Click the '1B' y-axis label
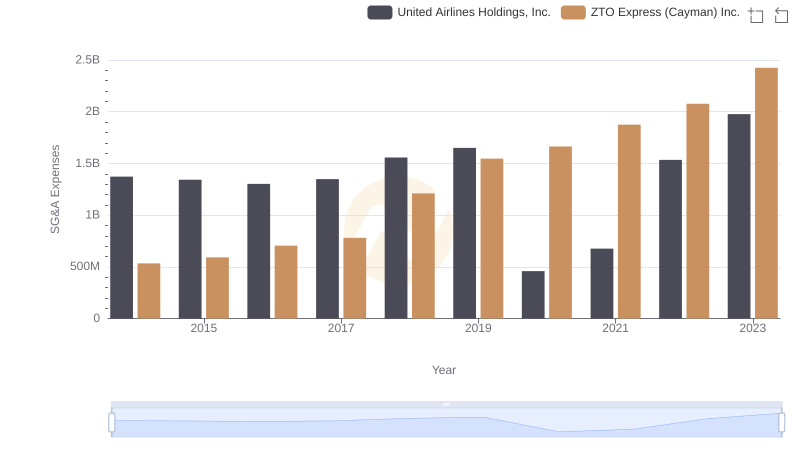 click(93, 215)
